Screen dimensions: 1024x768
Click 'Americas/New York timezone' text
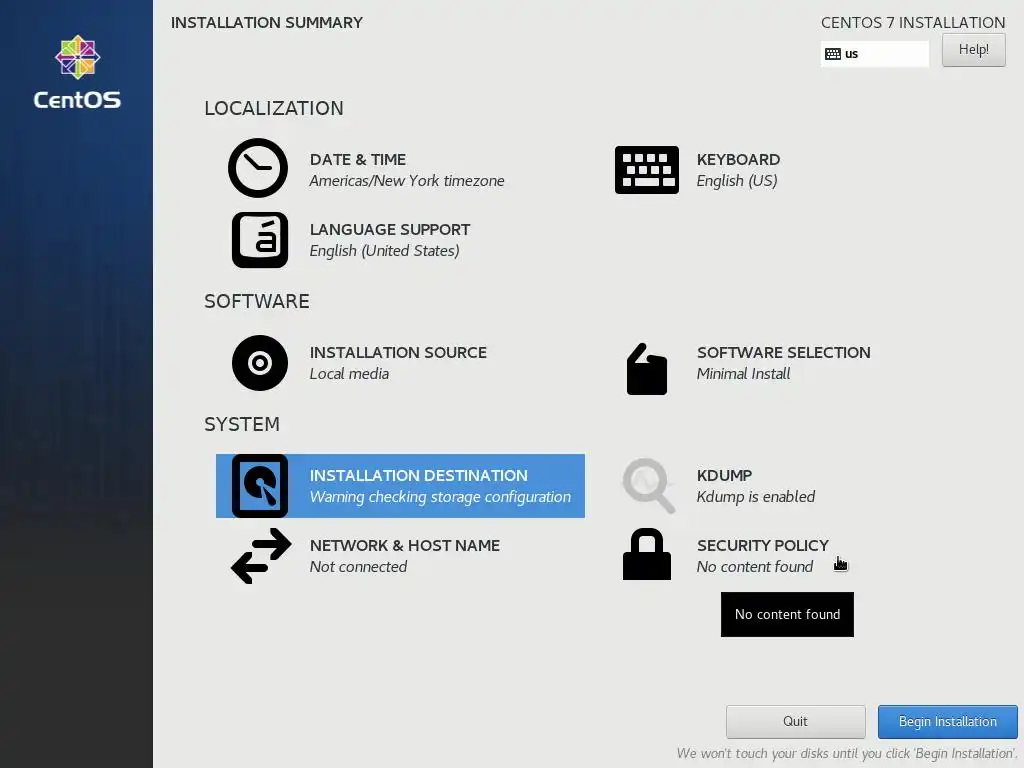(x=407, y=181)
